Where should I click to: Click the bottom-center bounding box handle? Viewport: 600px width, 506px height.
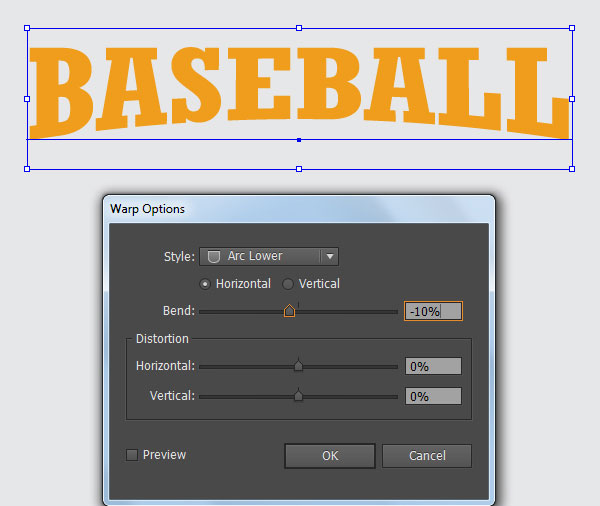[x=299, y=169]
